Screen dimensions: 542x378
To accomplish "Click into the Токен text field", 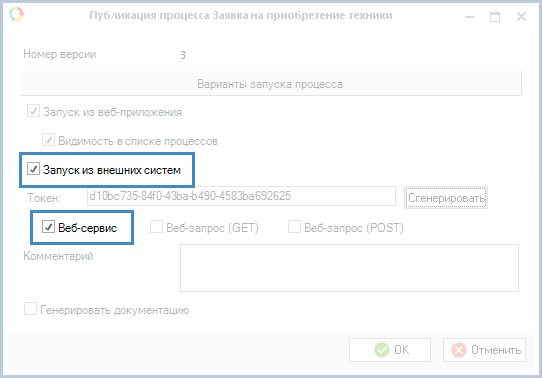I will point(241,196).
